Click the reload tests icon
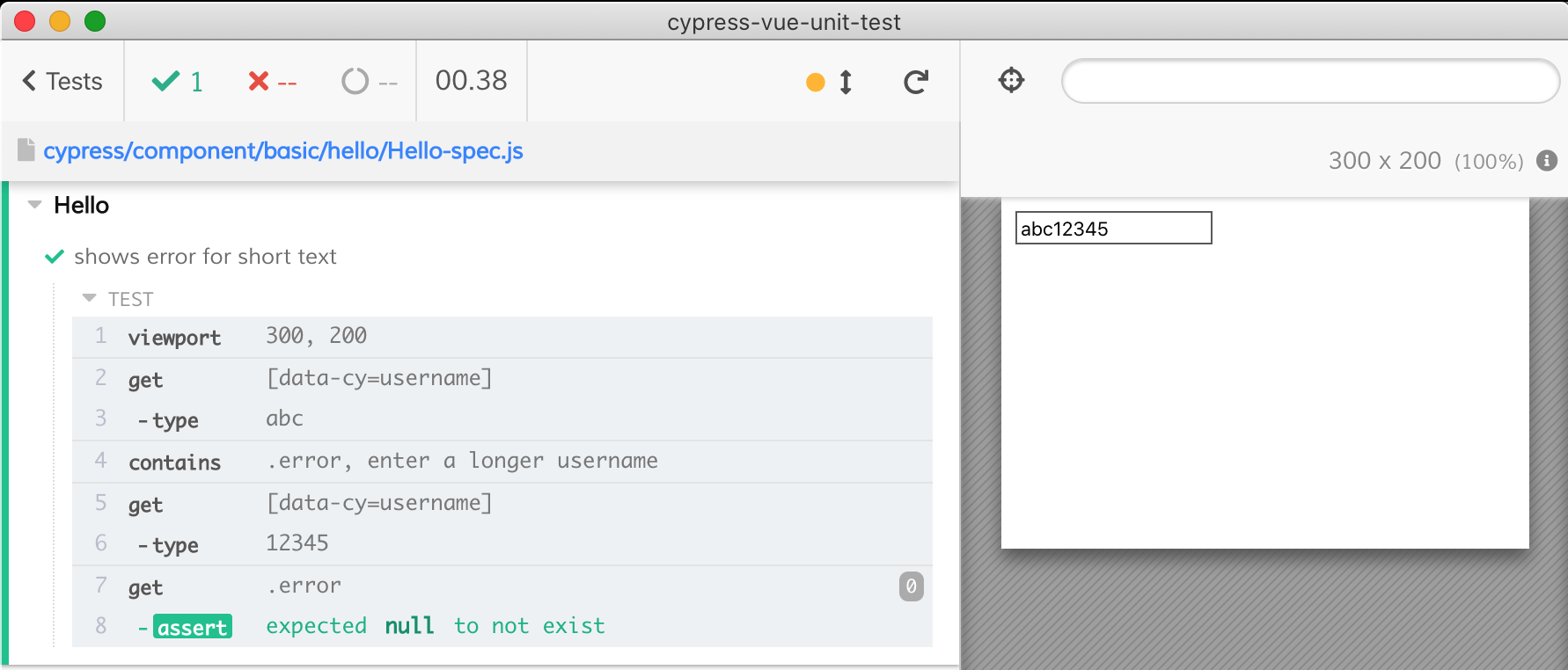The image size is (1568, 670). click(916, 82)
